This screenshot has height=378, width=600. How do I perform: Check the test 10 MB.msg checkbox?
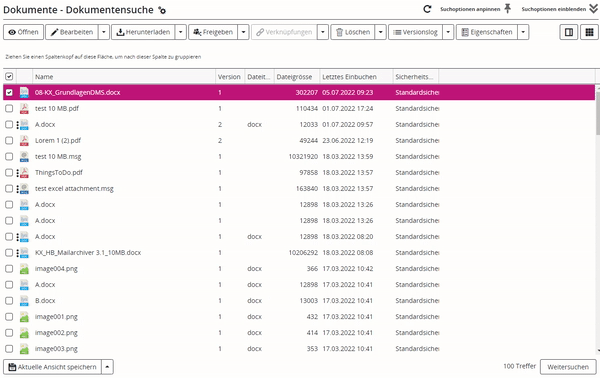9,157
